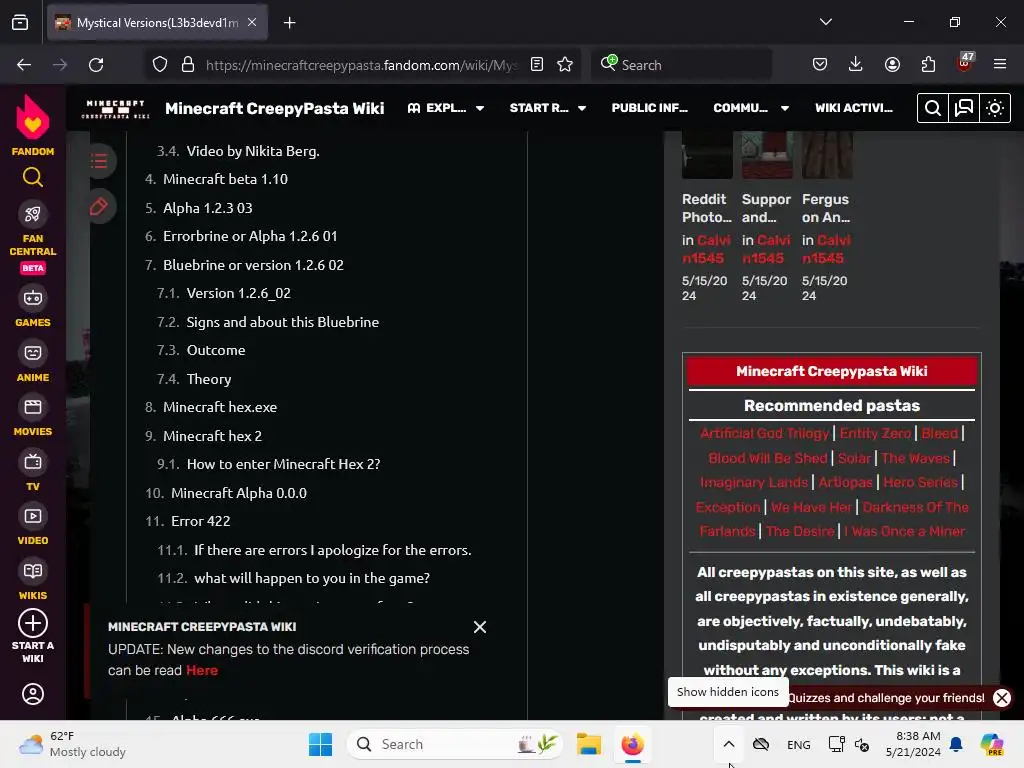
Task: Switch the wiki light/dark theme
Action: [x=995, y=108]
